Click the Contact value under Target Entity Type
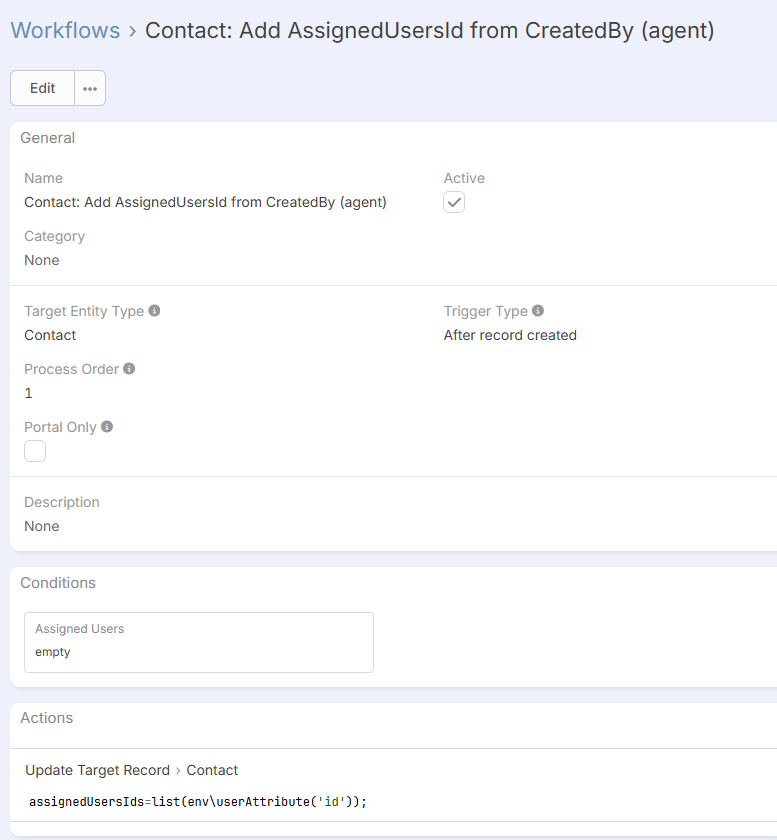This screenshot has height=840, width=777. coord(50,335)
